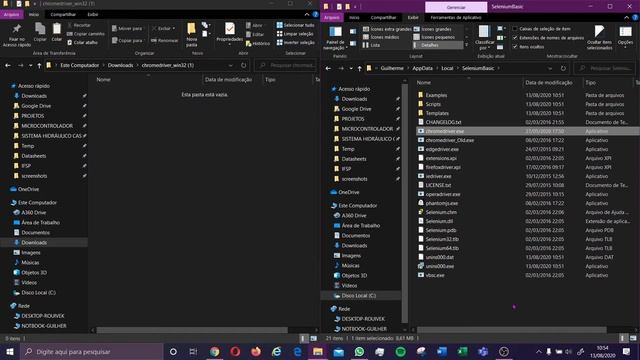Click Histórico in left window ribbon
Screen dimensions: 640x360
(x=258, y=43)
